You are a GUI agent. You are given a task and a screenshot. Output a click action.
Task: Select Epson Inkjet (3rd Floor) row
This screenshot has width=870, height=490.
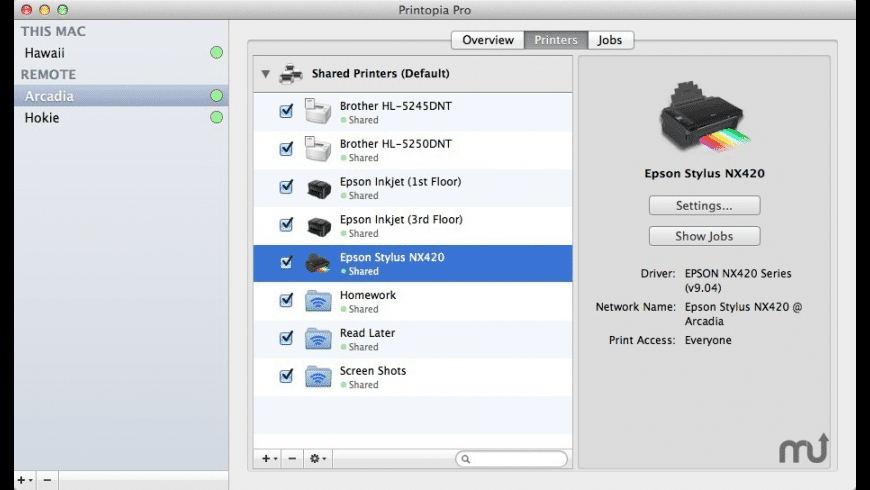click(x=413, y=225)
